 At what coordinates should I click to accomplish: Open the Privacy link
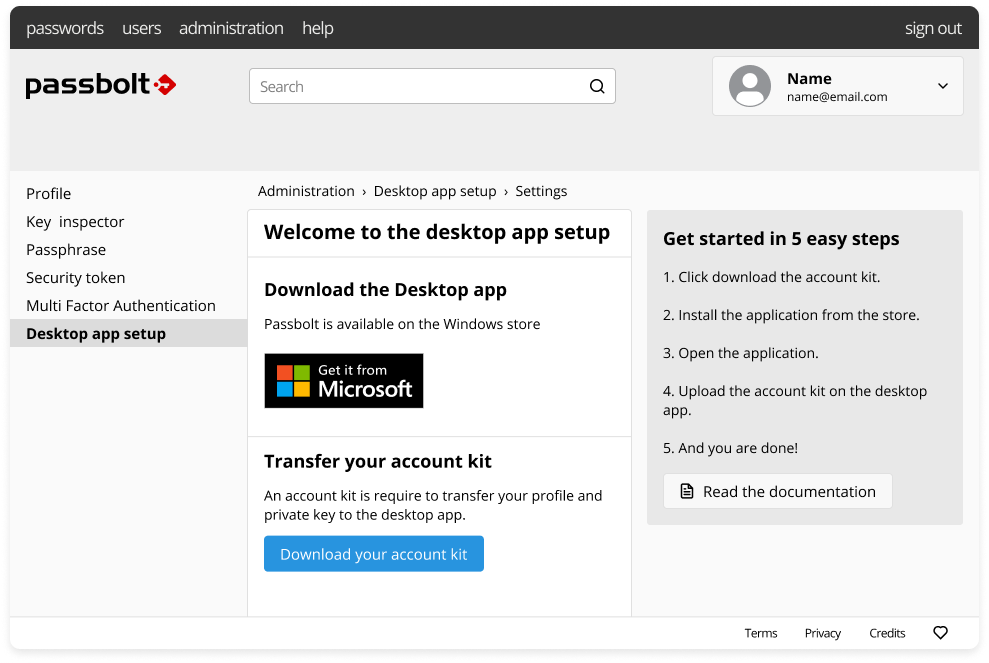tap(822, 633)
